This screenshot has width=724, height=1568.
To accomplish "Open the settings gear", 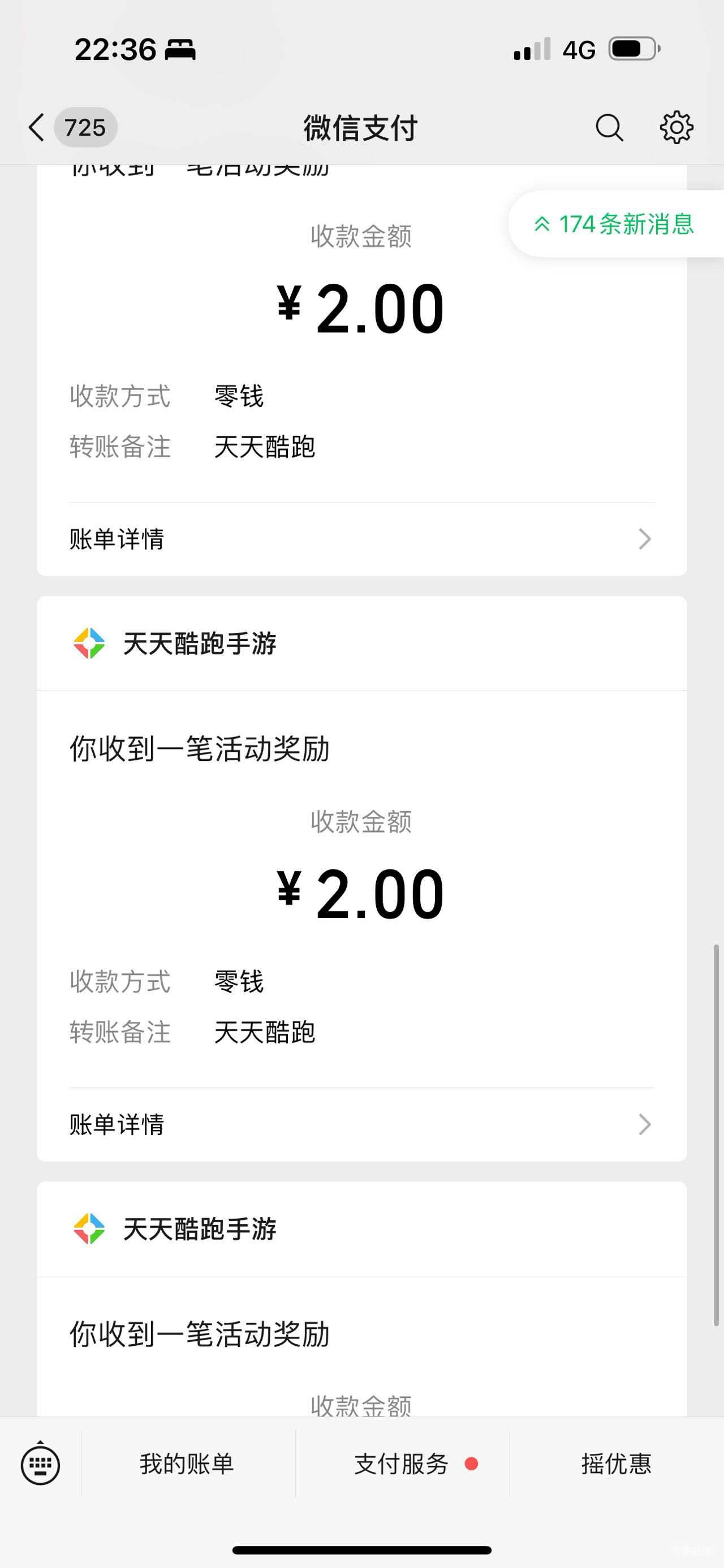I will [x=676, y=128].
